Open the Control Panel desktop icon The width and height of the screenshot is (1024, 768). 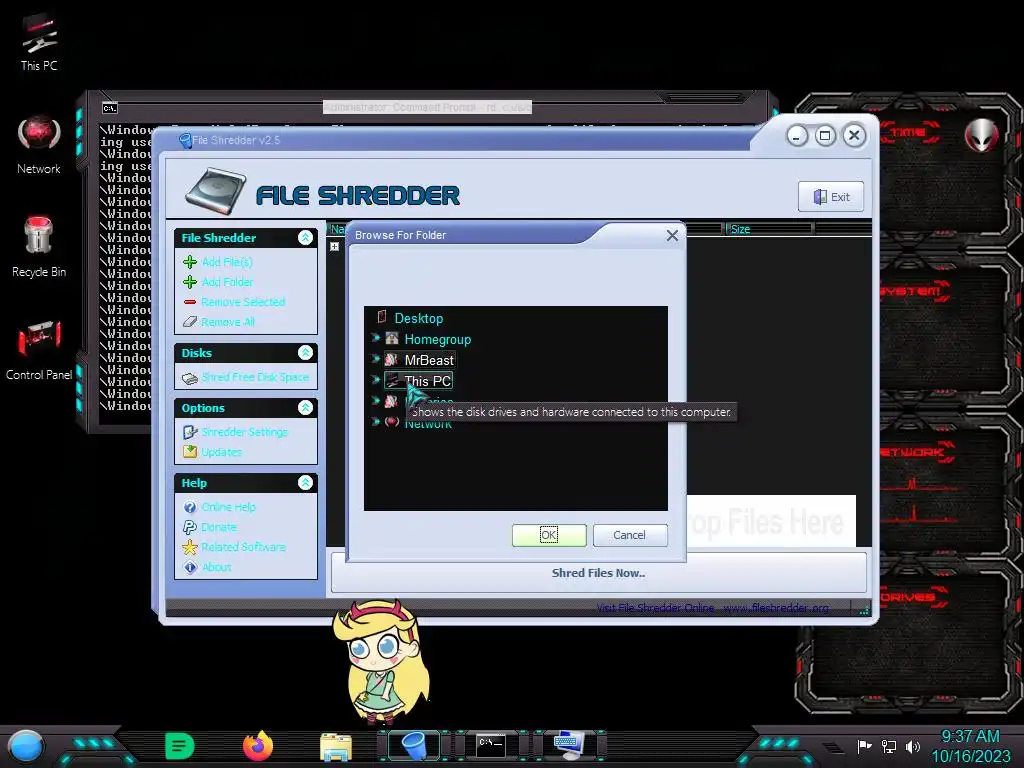(39, 349)
